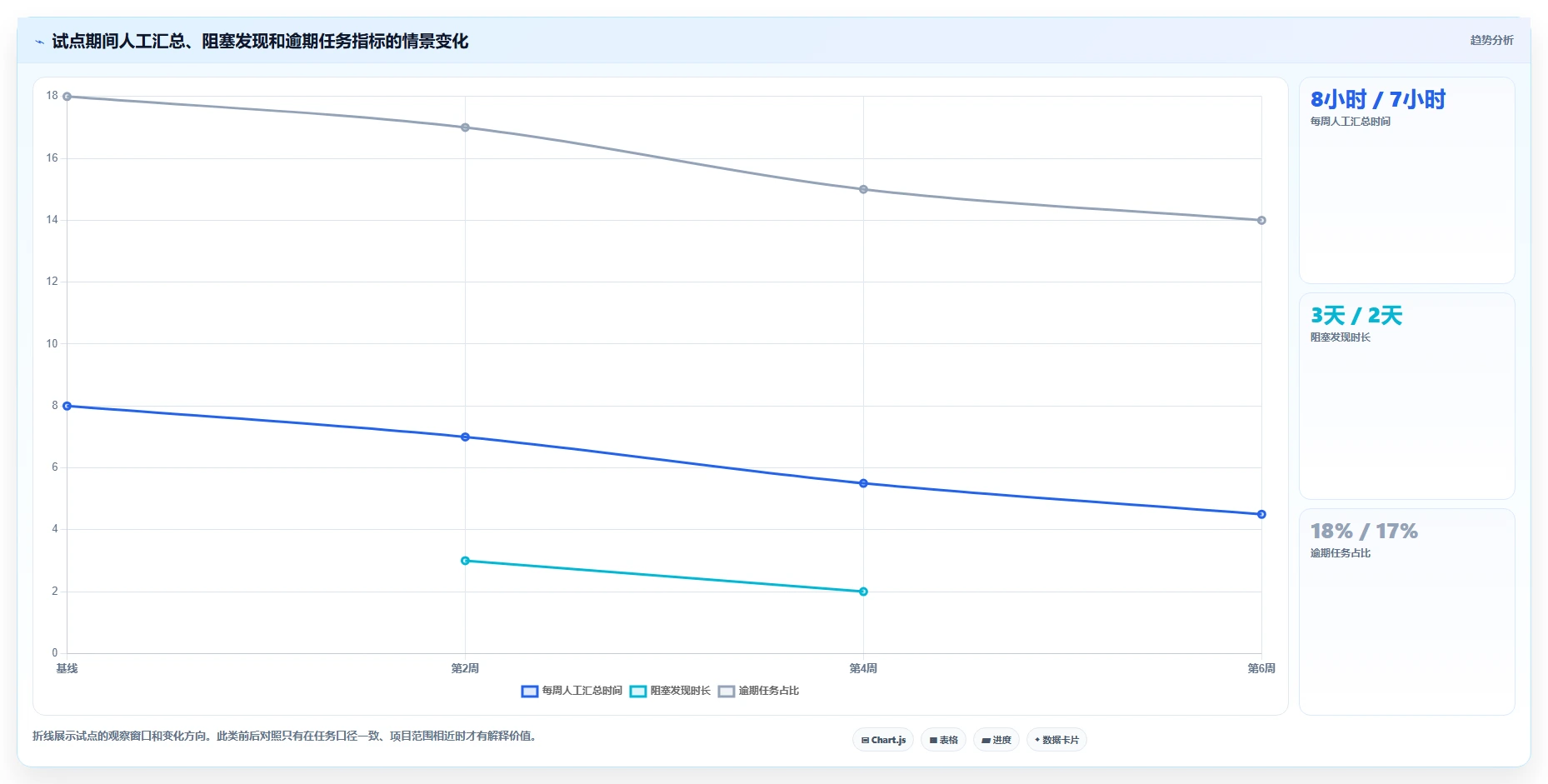Screen dimensions: 1548x784
Task: Select the gray 第6周 data point at 14
Action: point(1261,220)
